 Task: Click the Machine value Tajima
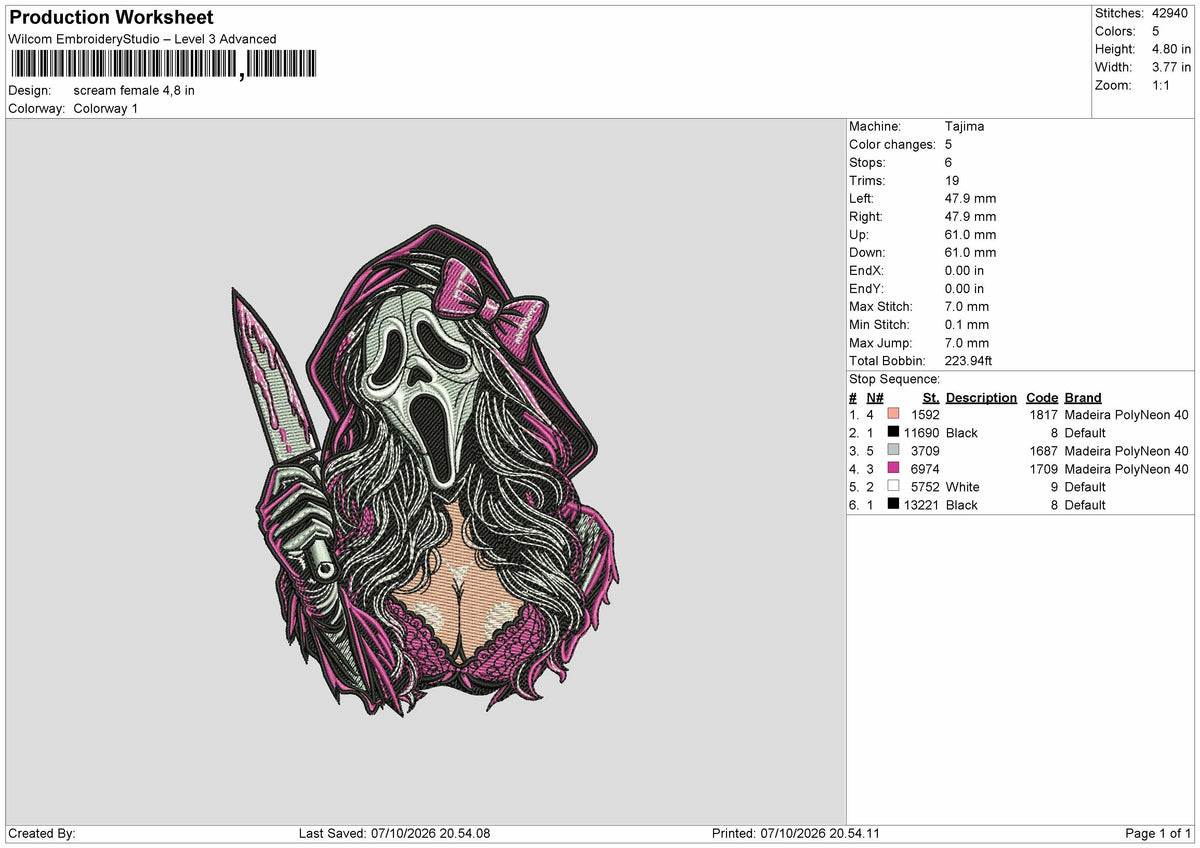(x=964, y=126)
